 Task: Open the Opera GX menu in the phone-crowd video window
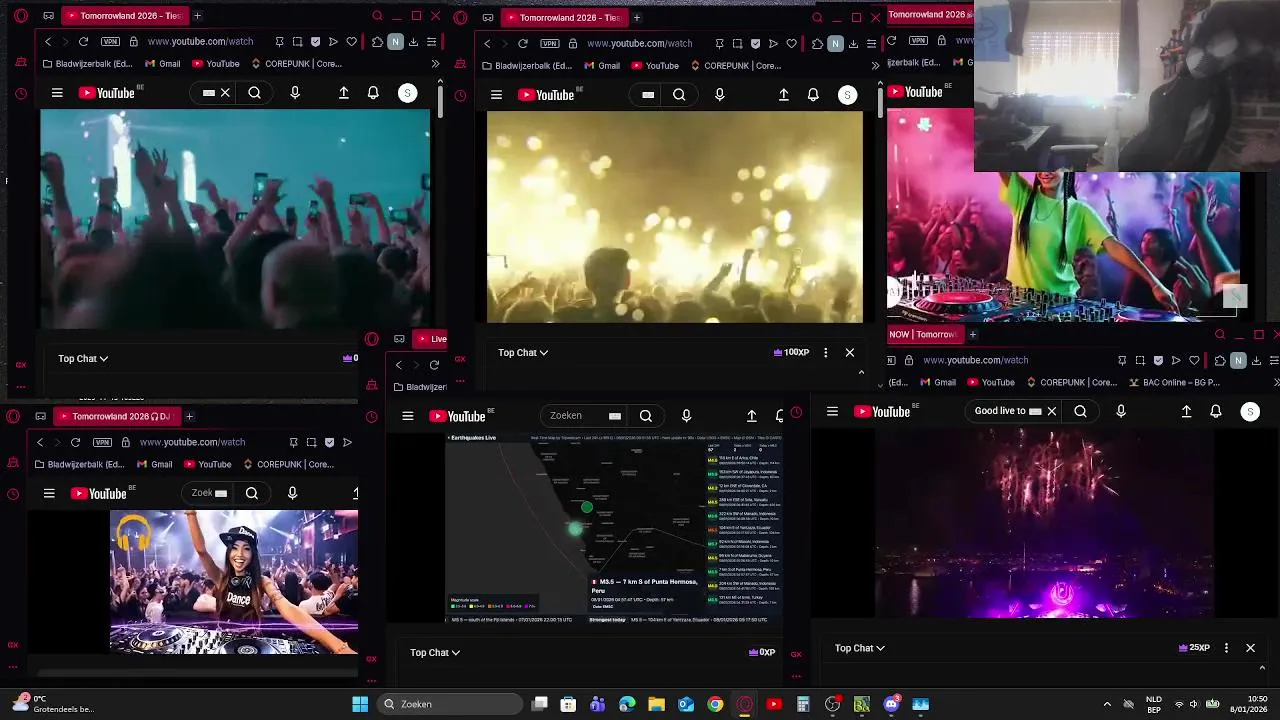pyautogui.click(x=21, y=16)
